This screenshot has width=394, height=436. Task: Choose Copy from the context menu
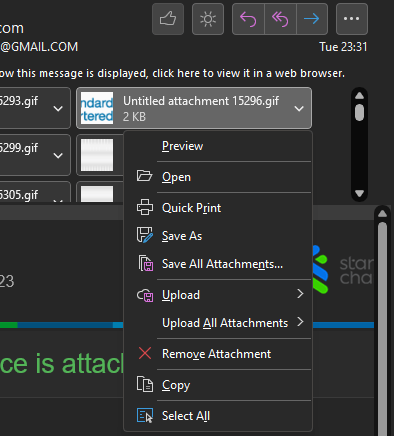click(x=218, y=385)
